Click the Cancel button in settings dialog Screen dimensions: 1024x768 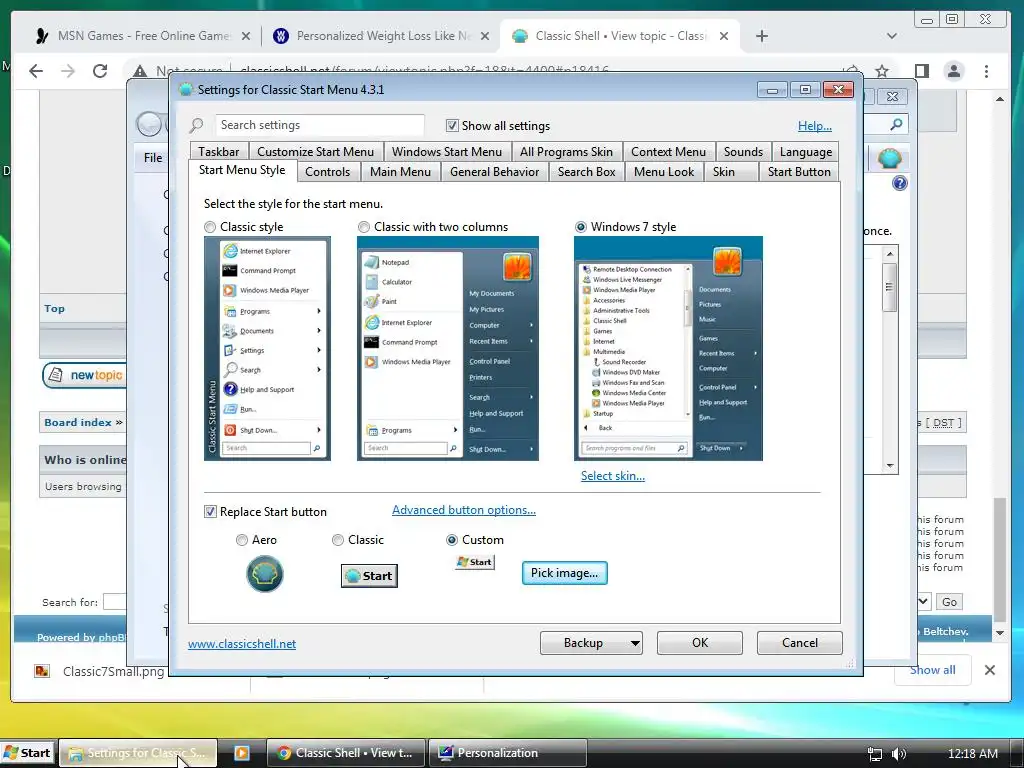pos(799,643)
